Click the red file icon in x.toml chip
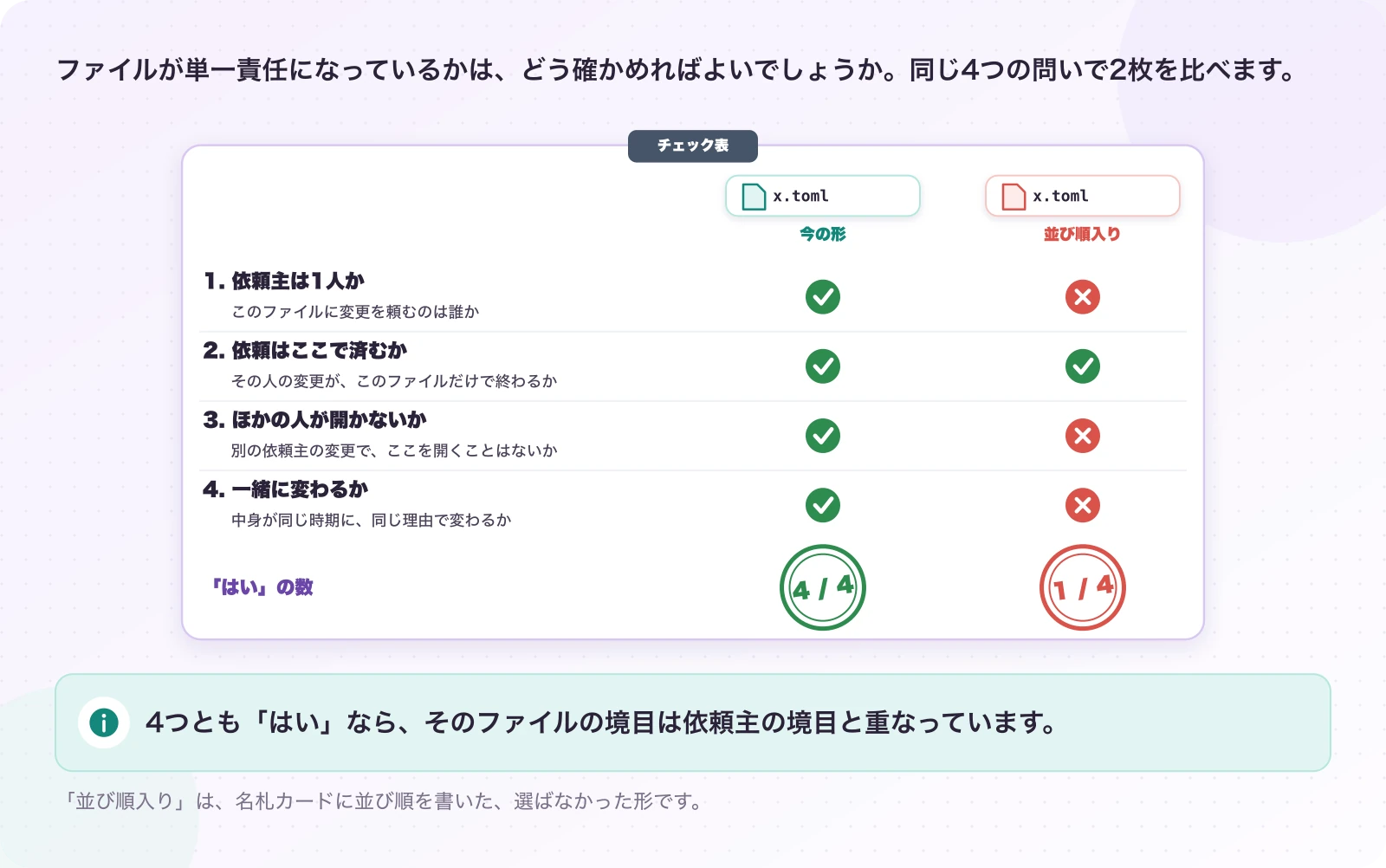Viewport: 1386px width, 868px height. pyautogui.click(x=1014, y=197)
